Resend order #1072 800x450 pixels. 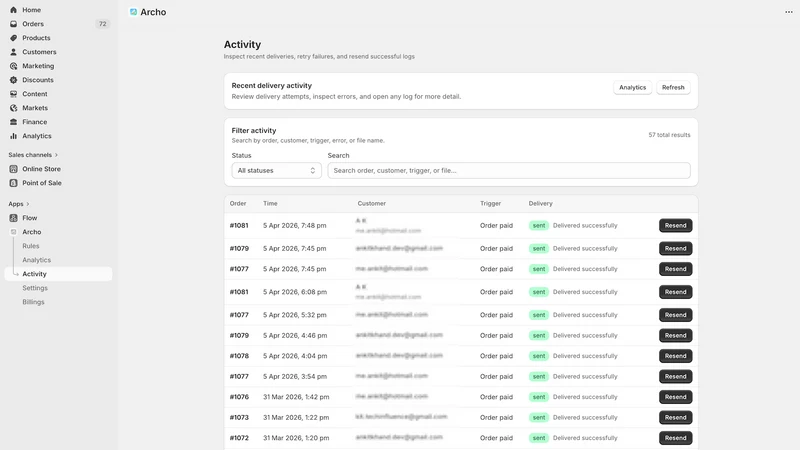click(x=676, y=438)
